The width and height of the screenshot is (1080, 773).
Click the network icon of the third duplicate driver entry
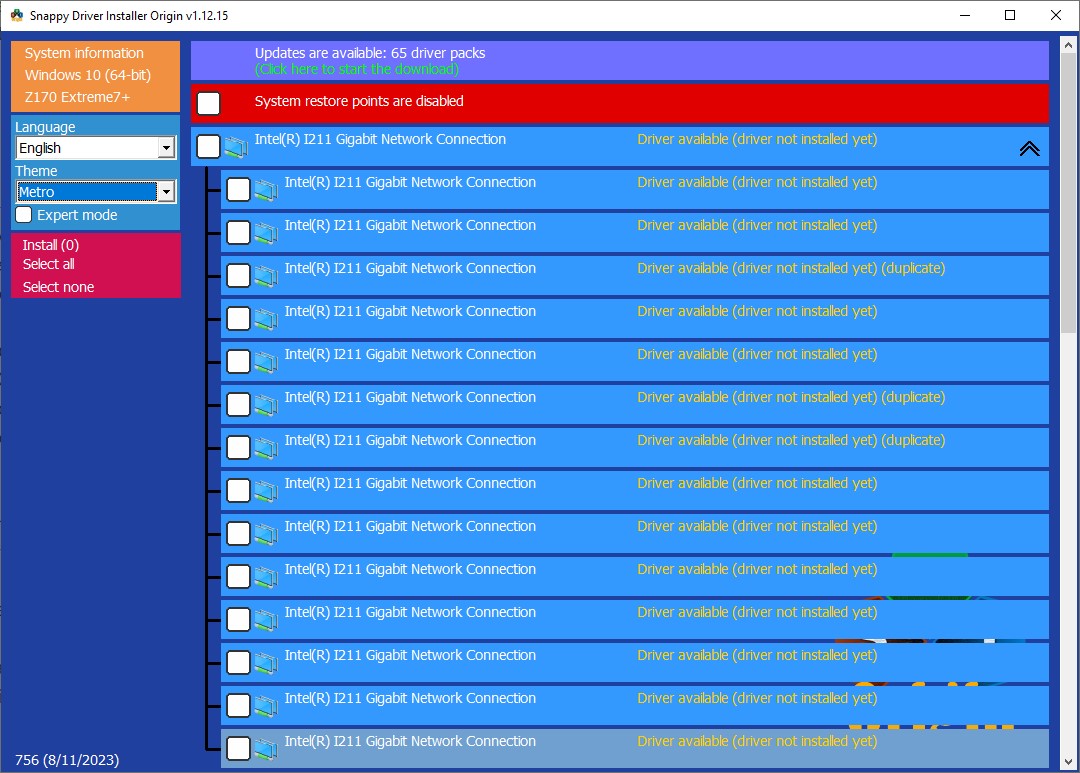tap(266, 448)
